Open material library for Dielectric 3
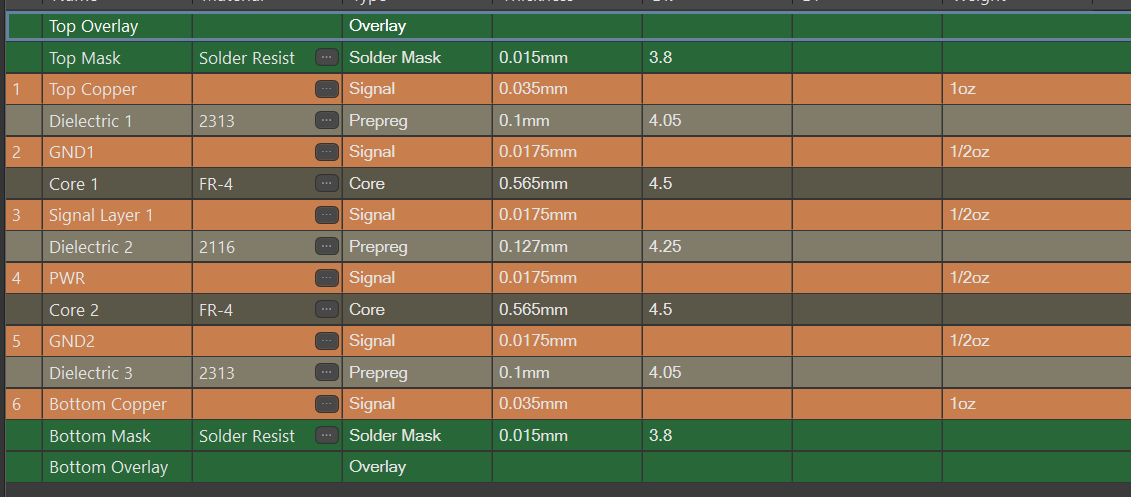Screen dimensions: 1131x497 [326, 373]
